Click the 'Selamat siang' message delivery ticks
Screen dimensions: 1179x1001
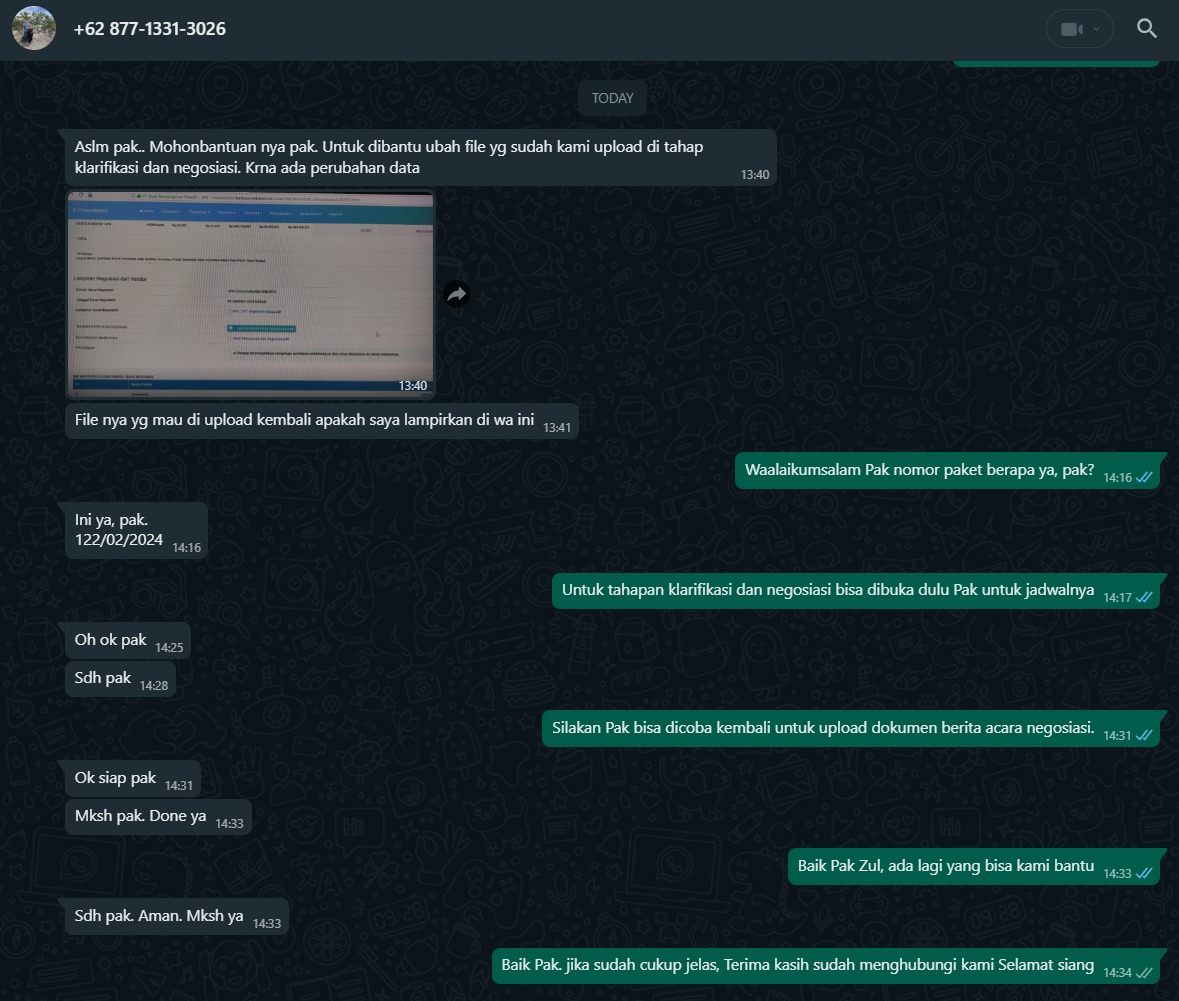point(1144,972)
